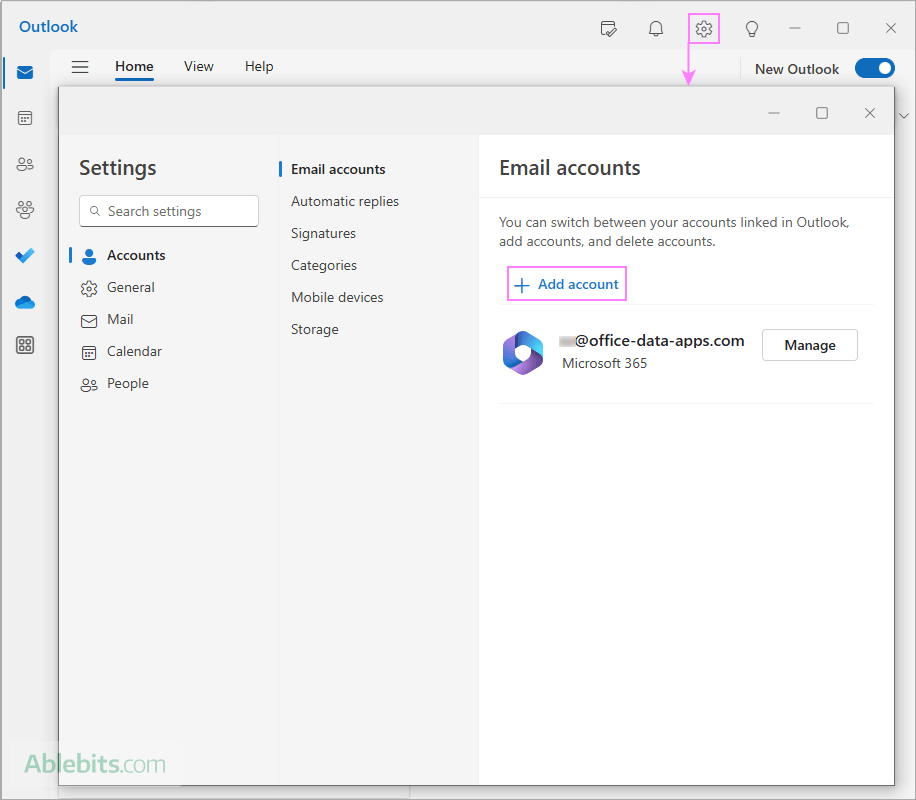Click the Tips lightbulb icon
Screen dimensions: 916x800
(x=752, y=28)
